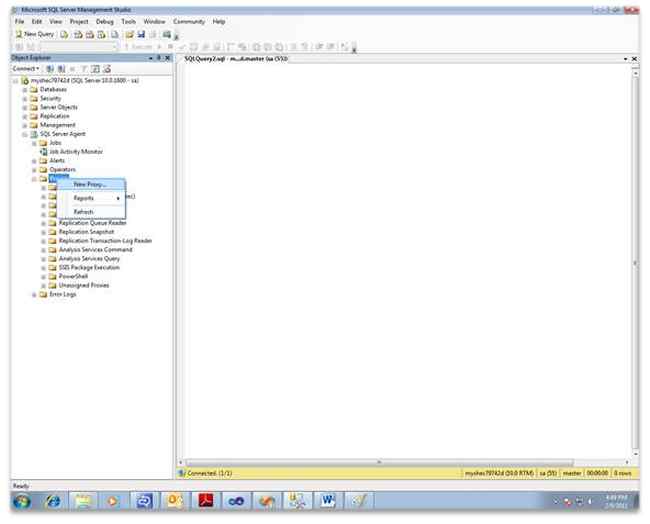
Task: Expand the Jobs folder
Action: pos(34,143)
